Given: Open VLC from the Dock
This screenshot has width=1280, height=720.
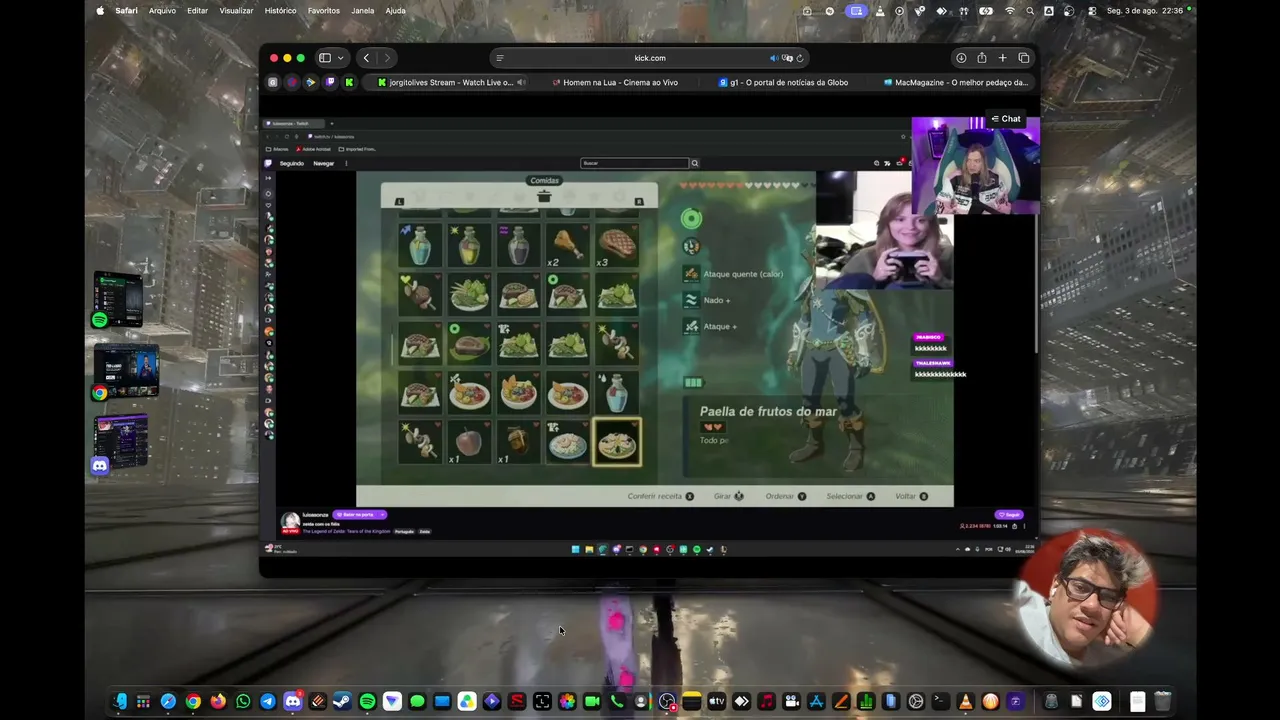Looking at the screenshot, I should (x=965, y=701).
